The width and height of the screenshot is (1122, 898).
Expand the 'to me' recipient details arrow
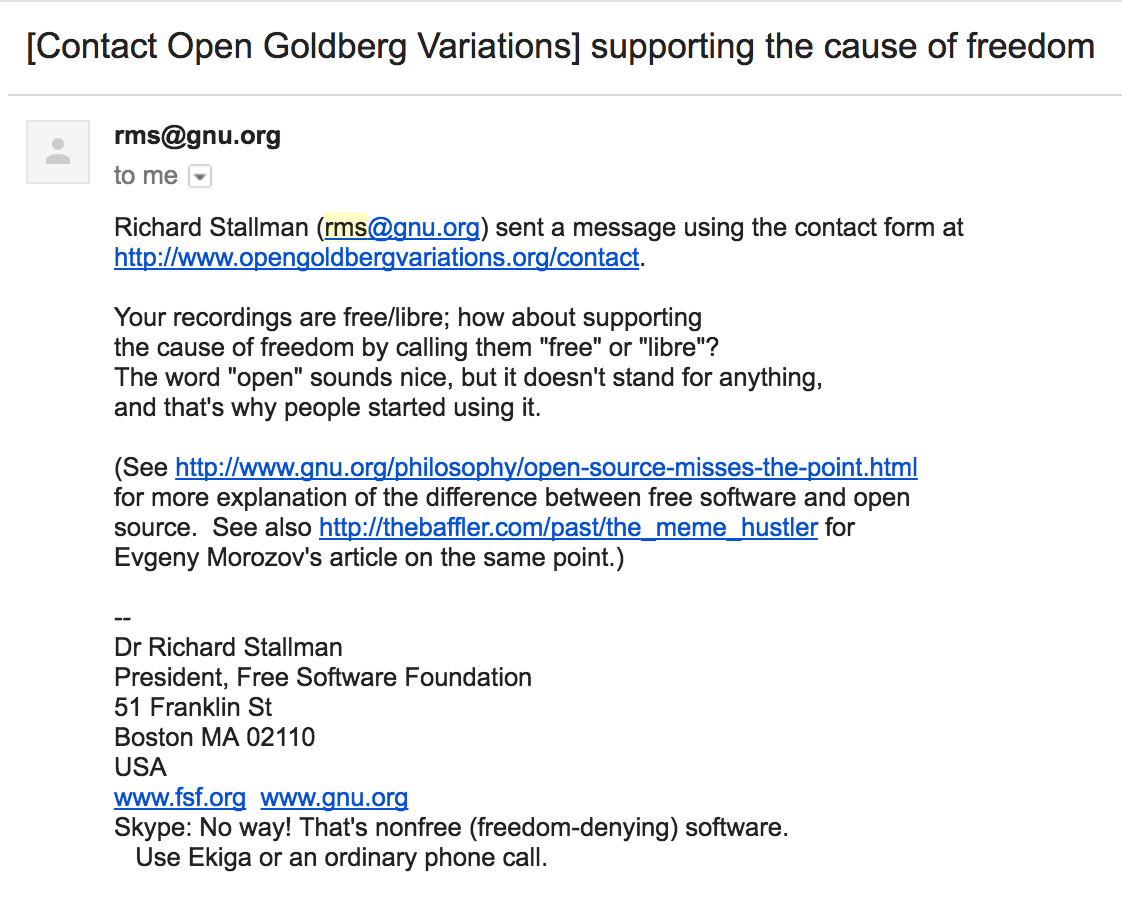click(200, 176)
